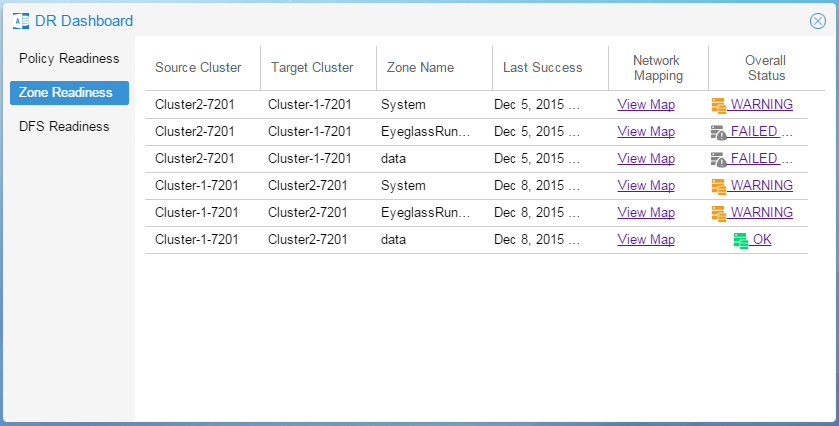Image resolution: width=839 pixels, height=426 pixels.
Task: Open View Map for Cluster2-7201 System zone
Action: pyautogui.click(x=646, y=104)
